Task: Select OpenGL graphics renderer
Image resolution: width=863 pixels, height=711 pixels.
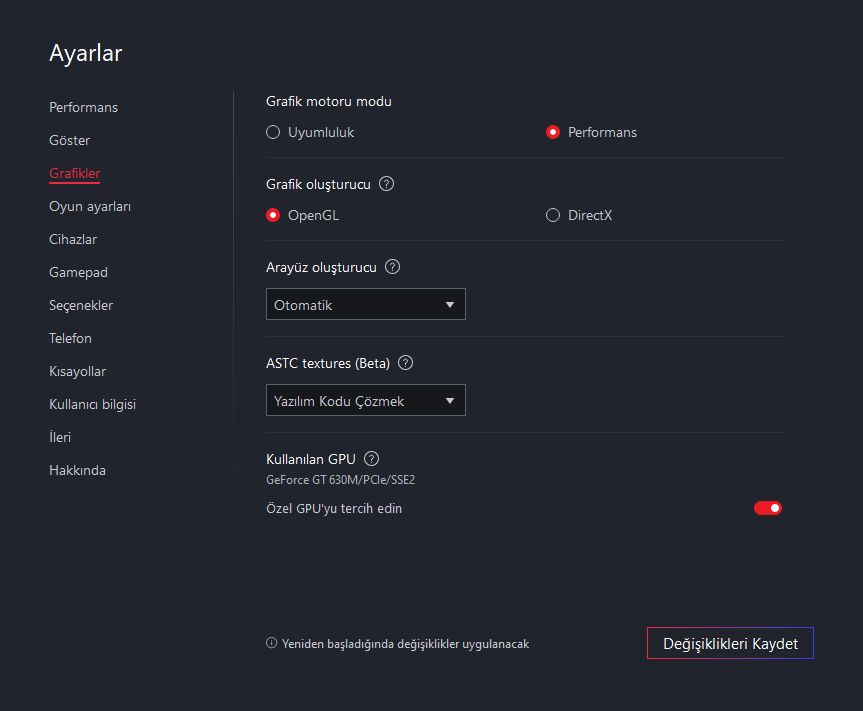Action: [x=273, y=215]
